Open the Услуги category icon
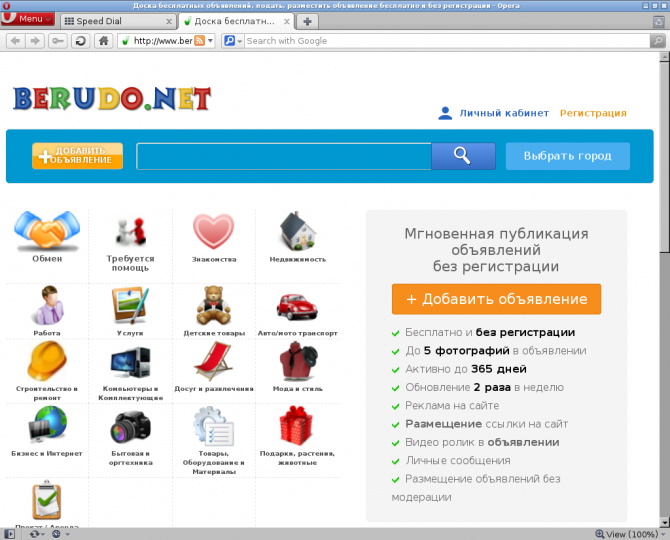 click(x=130, y=311)
